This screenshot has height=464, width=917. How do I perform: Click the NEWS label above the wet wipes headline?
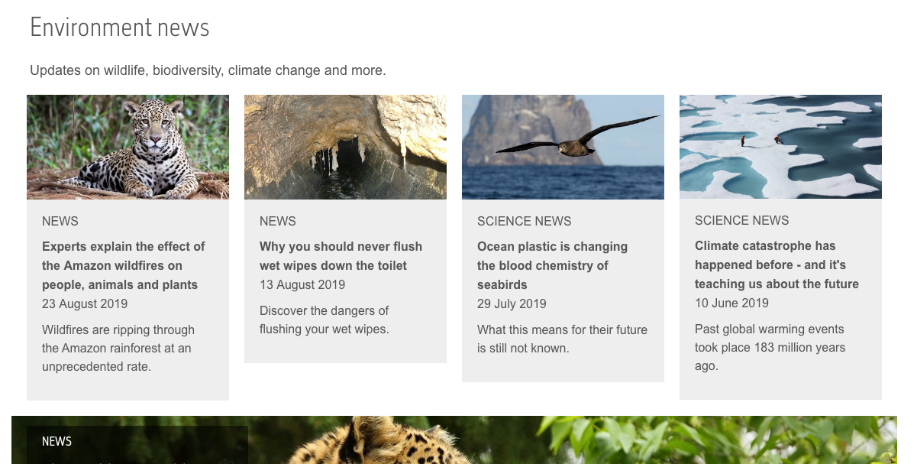pos(277,221)
